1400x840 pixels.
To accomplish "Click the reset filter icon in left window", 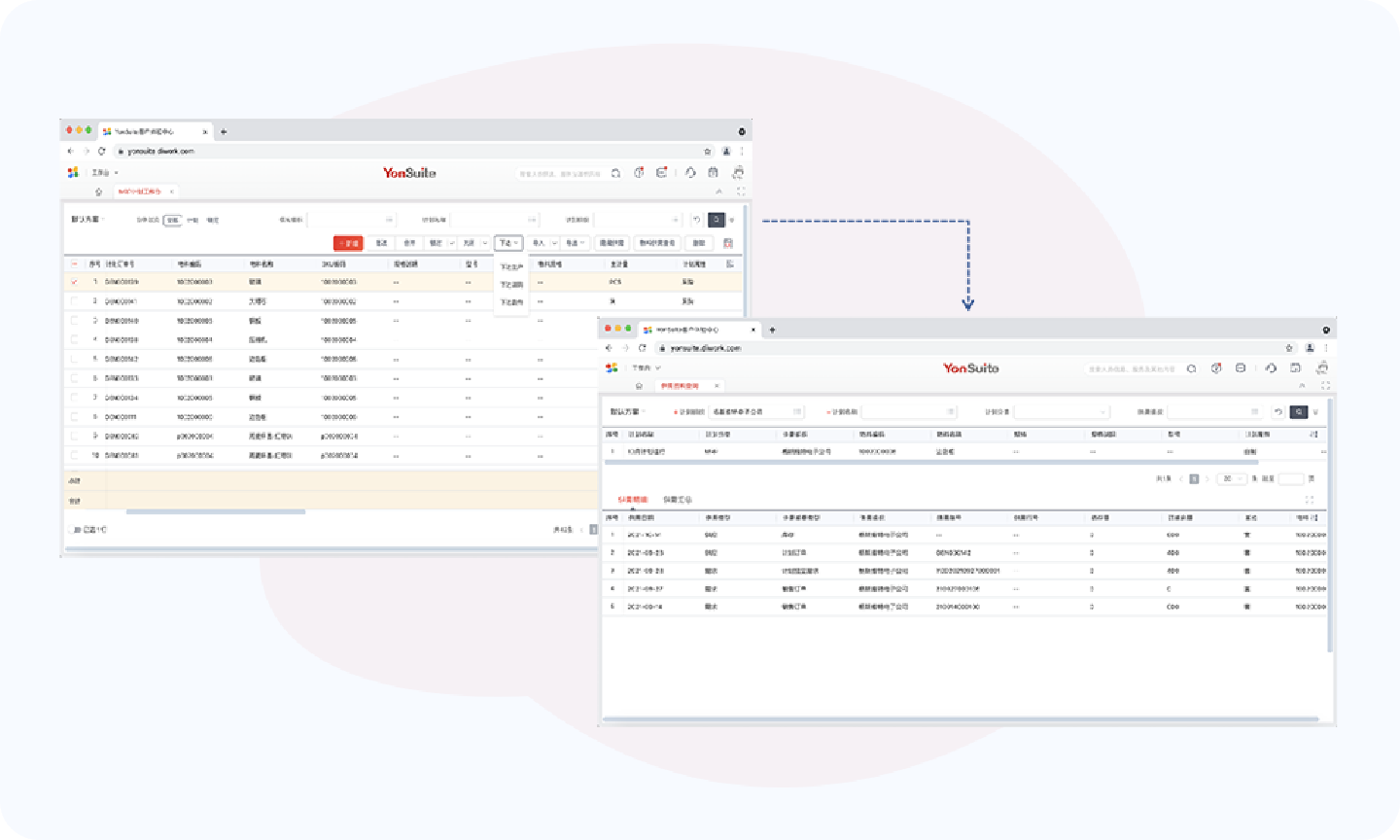I will point(696,220).
